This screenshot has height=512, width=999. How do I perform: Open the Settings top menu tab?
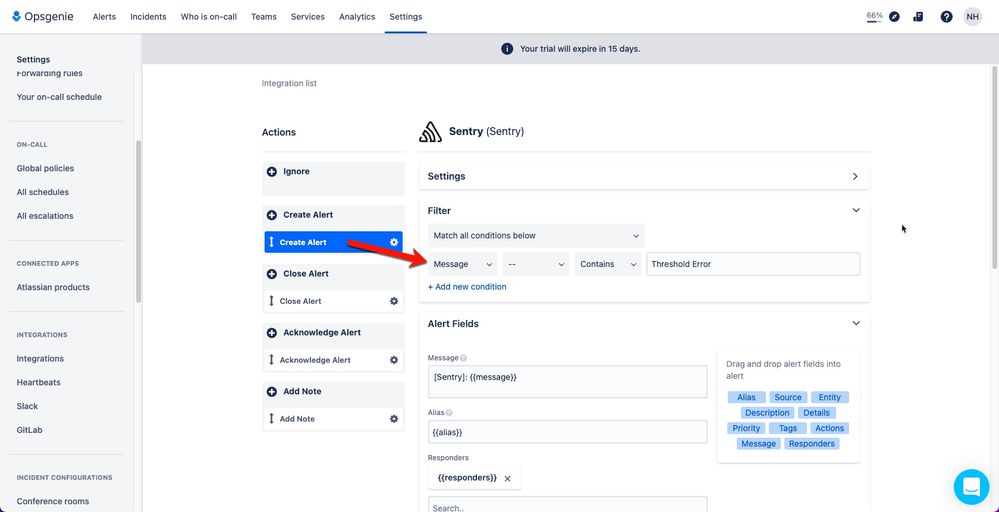coord(406,17)
